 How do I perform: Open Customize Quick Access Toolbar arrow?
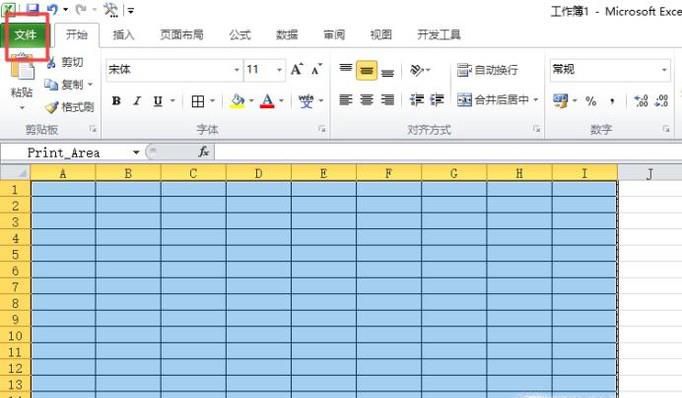point(130,10)
